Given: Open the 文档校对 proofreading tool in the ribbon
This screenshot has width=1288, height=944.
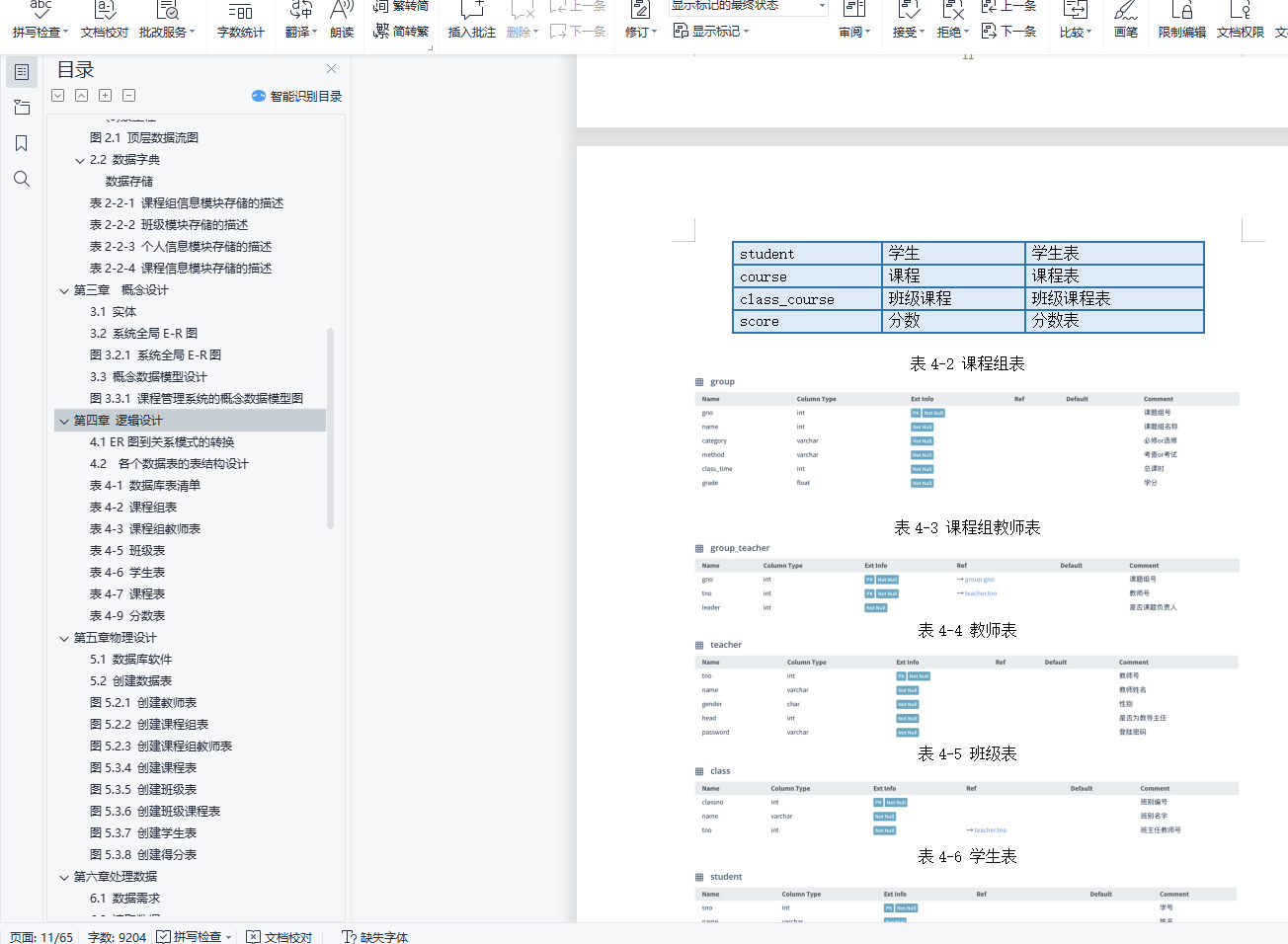Looking at the screenshot, I should [x=105, y=20].
